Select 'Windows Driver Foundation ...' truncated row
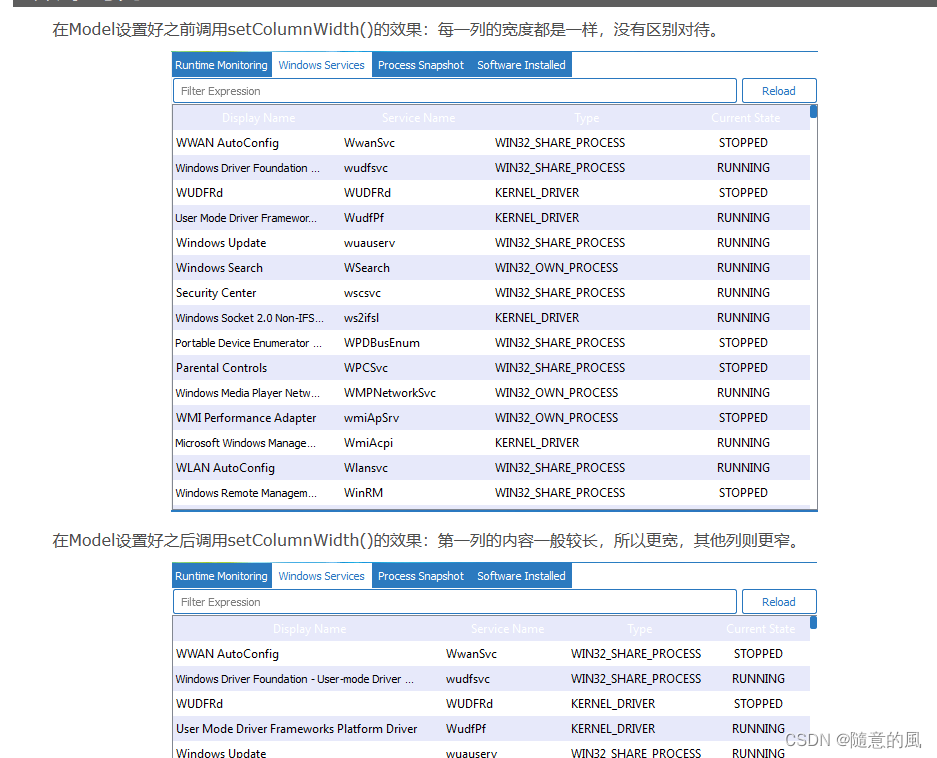 pyautogui.click(x=491, y=168)
